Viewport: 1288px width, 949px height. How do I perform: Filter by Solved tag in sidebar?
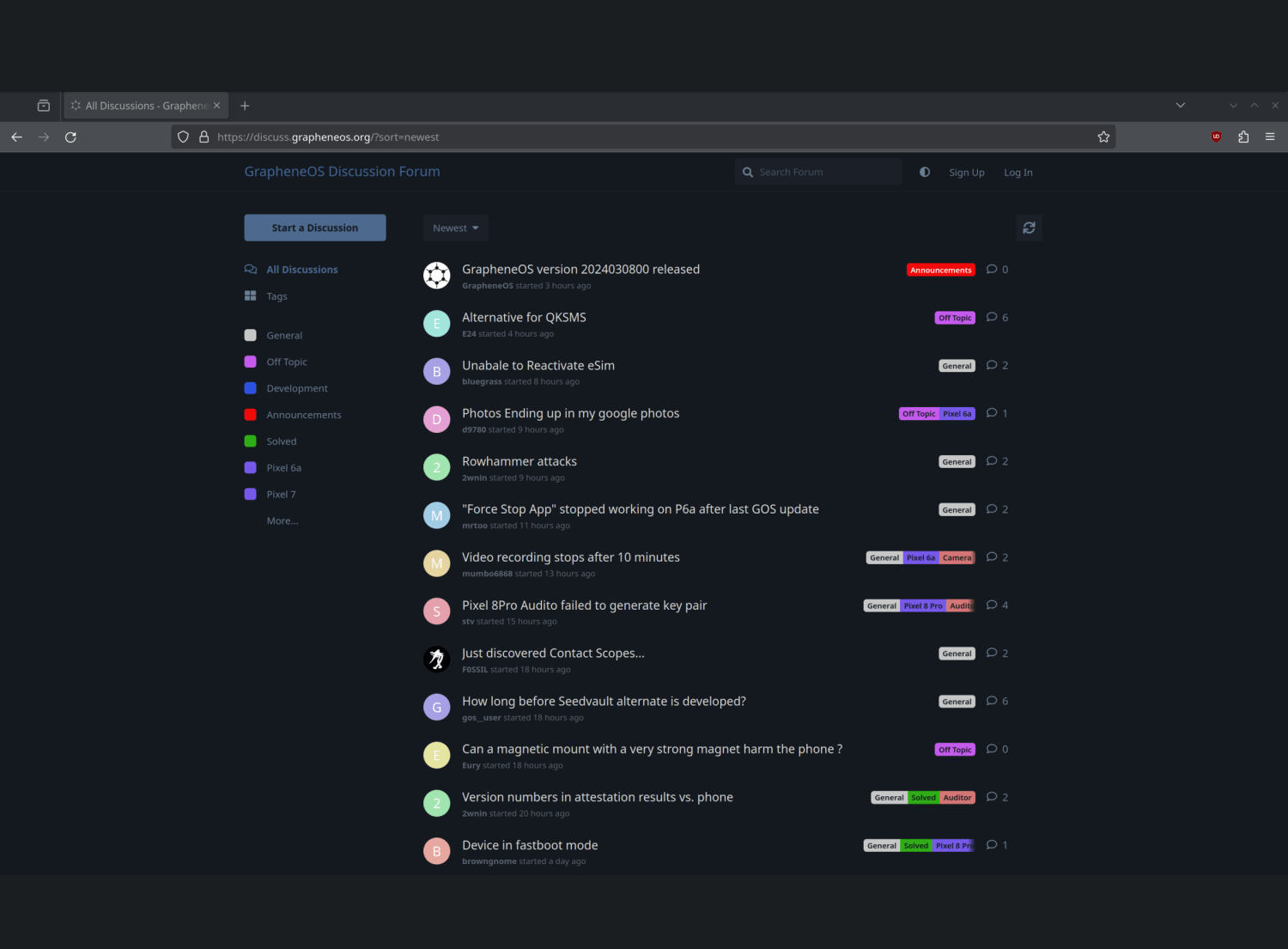coord(270,441)
